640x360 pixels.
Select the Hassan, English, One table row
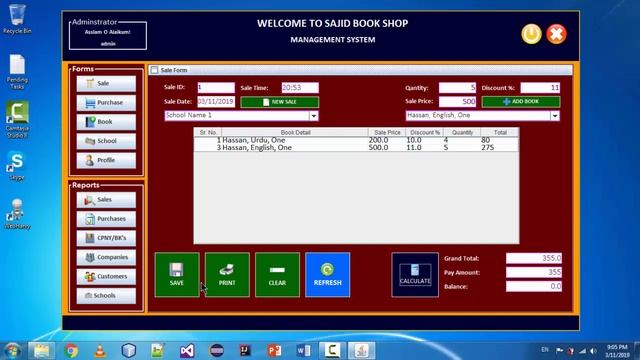tap(356, 147)
